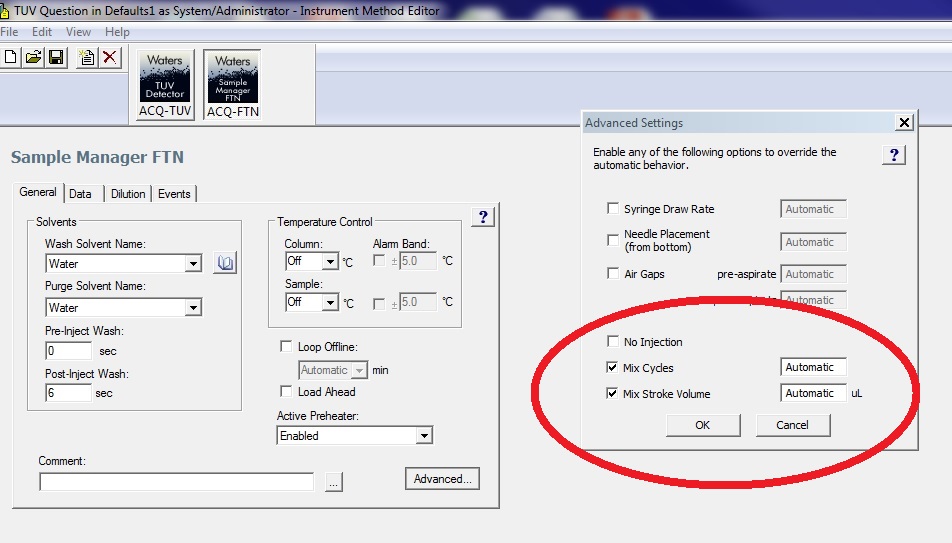Expand the Active Preheater dropdown
The image size is (952, 543).
424,435
